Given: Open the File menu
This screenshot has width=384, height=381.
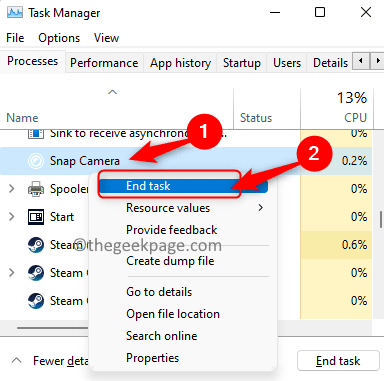Looking at the screenshot, I should tap(15, 38).
